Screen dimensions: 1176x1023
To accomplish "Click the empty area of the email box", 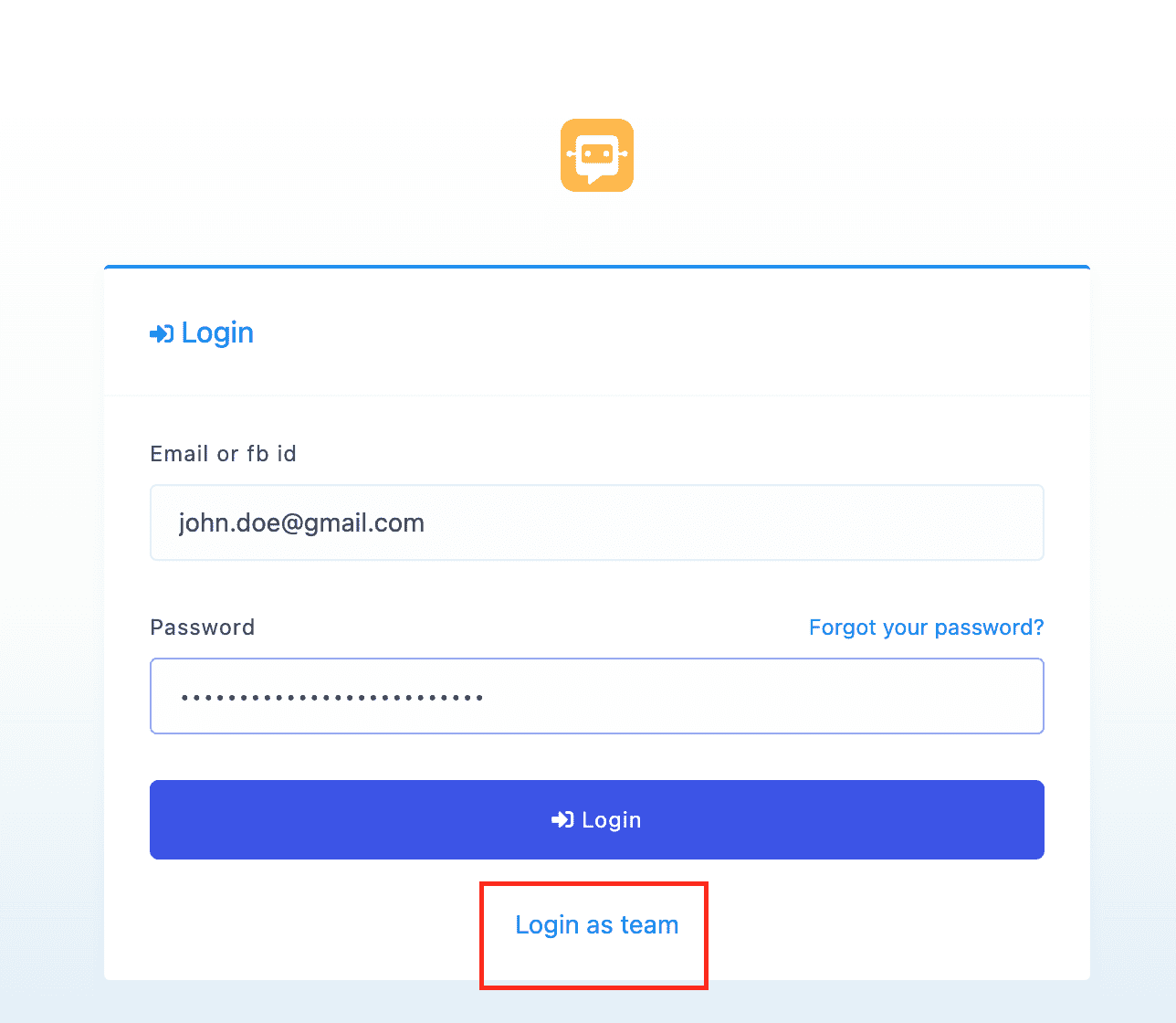I will [x=735, y=522].
